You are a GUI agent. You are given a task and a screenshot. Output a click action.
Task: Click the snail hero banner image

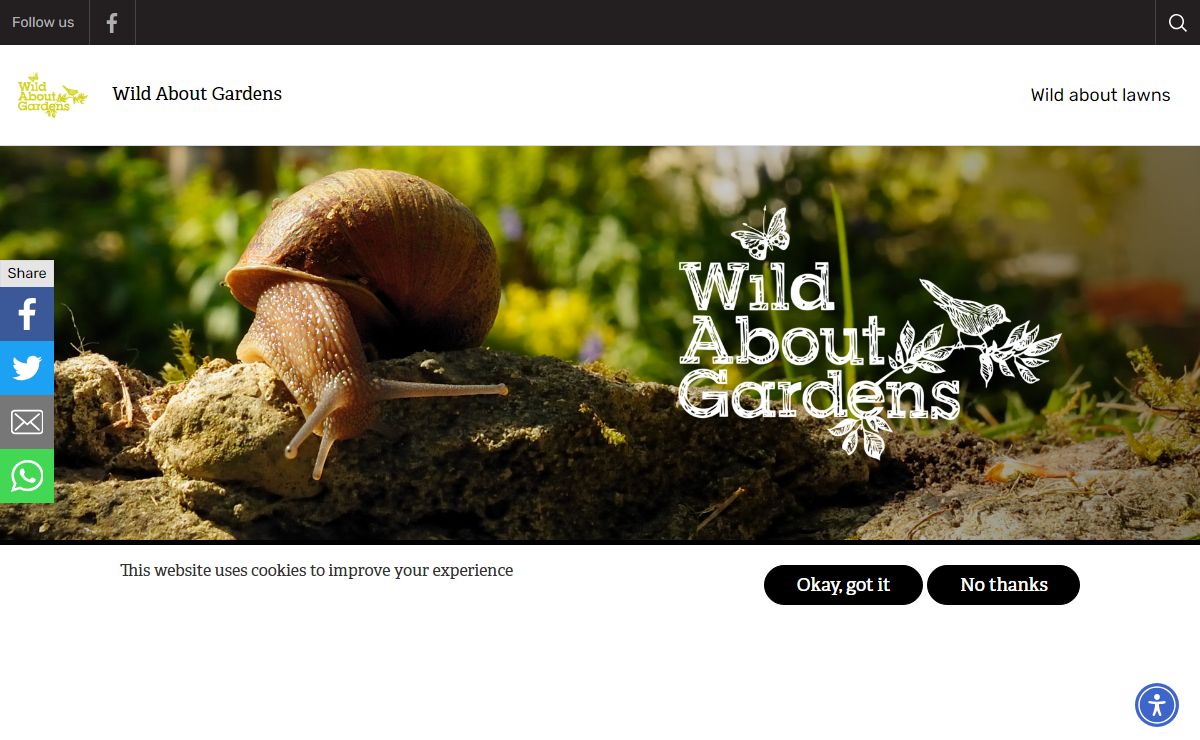600,343
